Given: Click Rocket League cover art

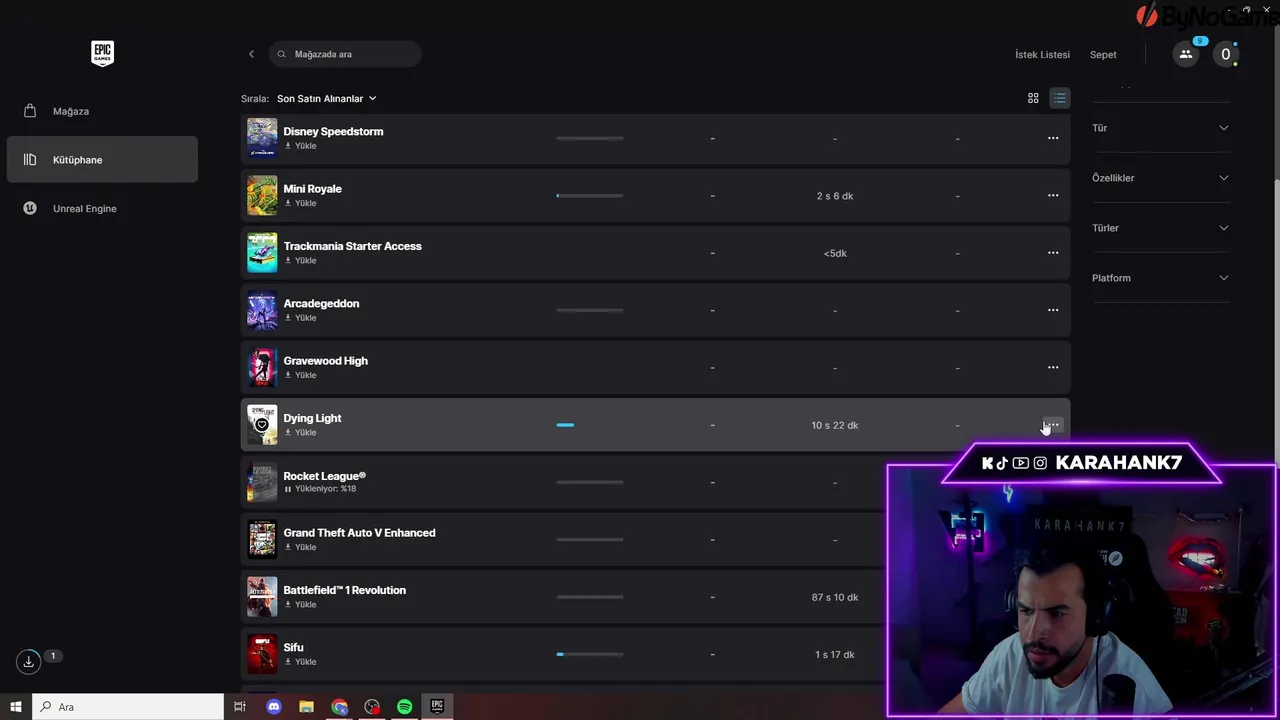Looking at the screenshot, I should pos(262,482).
